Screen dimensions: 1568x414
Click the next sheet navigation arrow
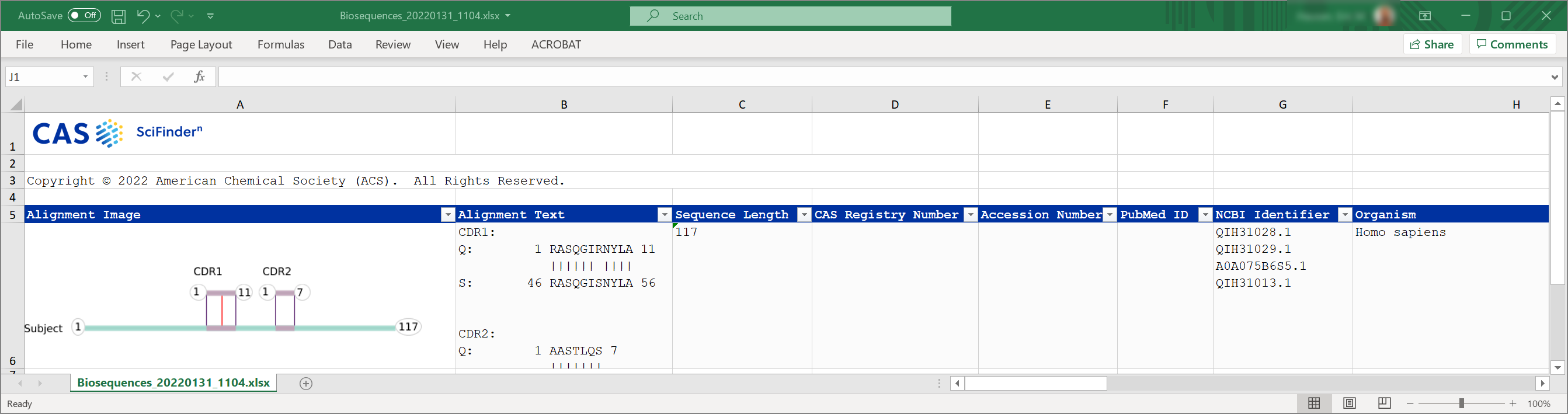coord(40,383)
